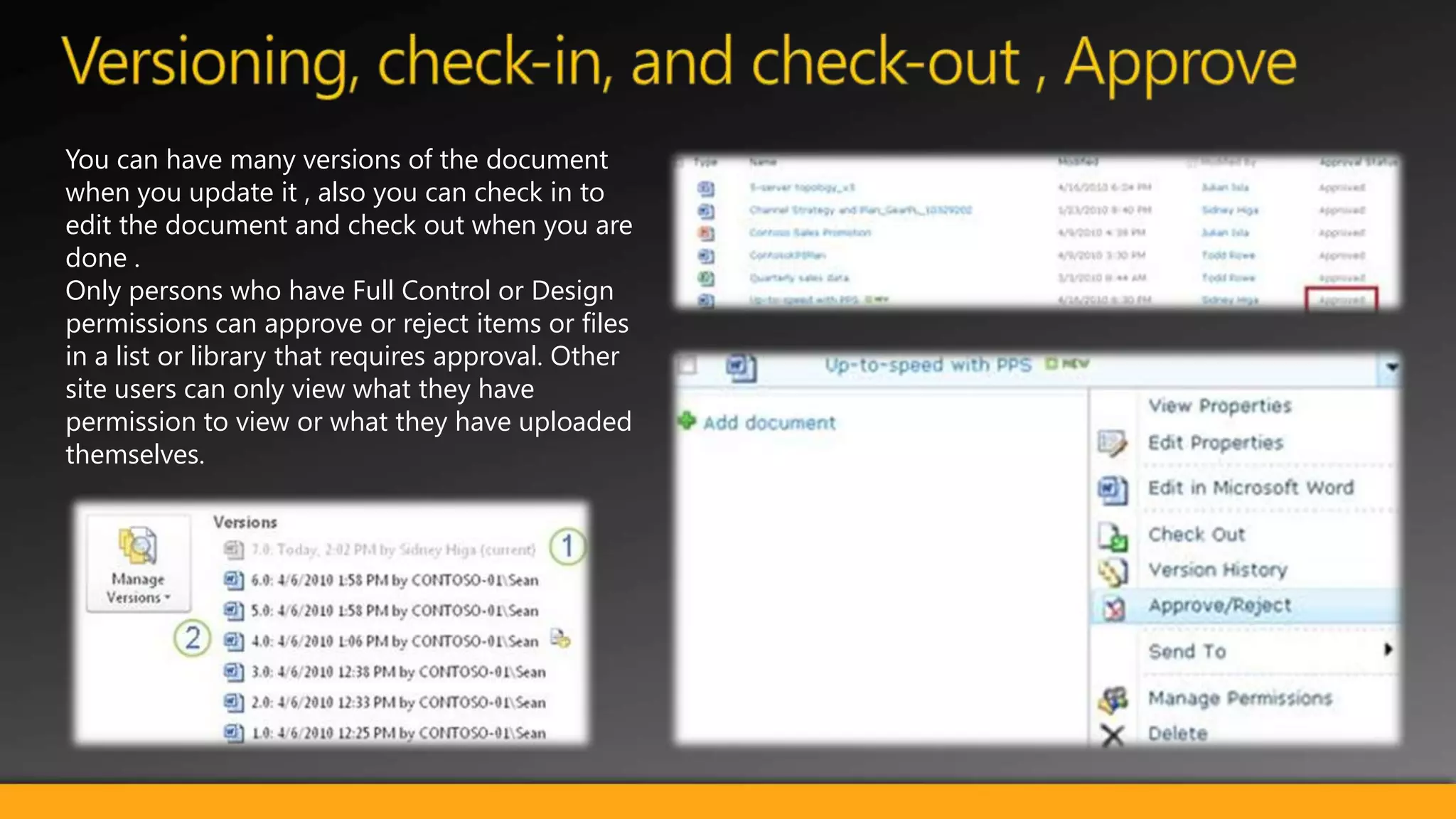Sort by the Modified column header

click(1078, 162)
